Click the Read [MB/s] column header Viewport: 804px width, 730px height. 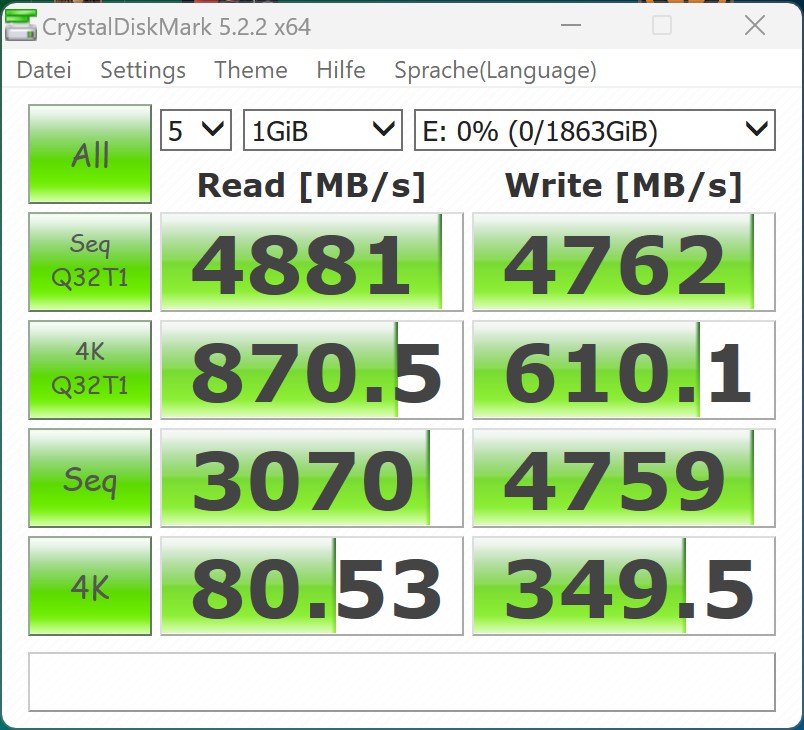pos(311,186)
